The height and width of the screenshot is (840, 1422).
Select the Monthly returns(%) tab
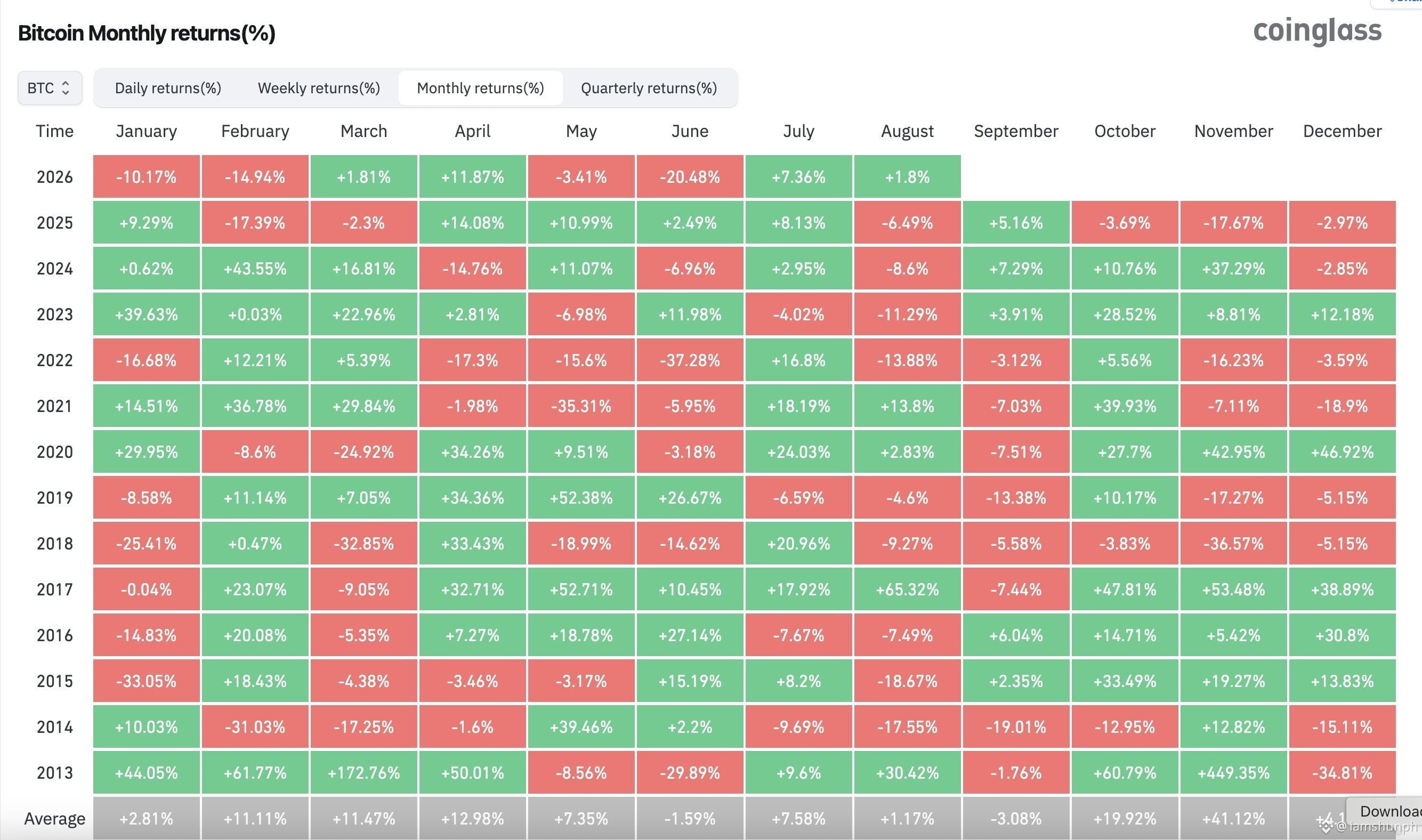pyautogui.click(x=480, y=88)
